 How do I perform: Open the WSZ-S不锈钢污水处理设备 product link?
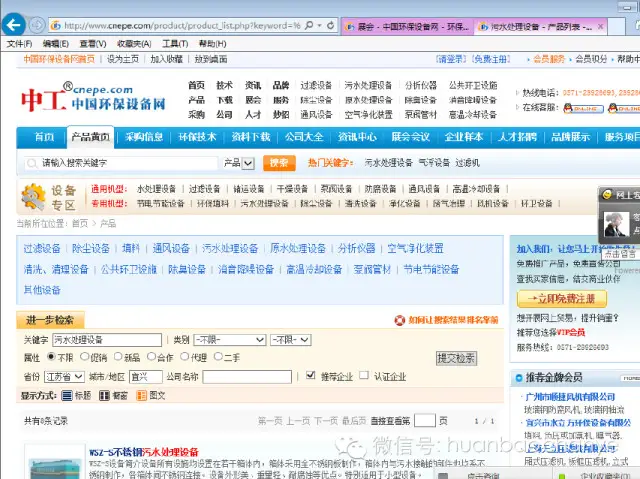(144, 452)
